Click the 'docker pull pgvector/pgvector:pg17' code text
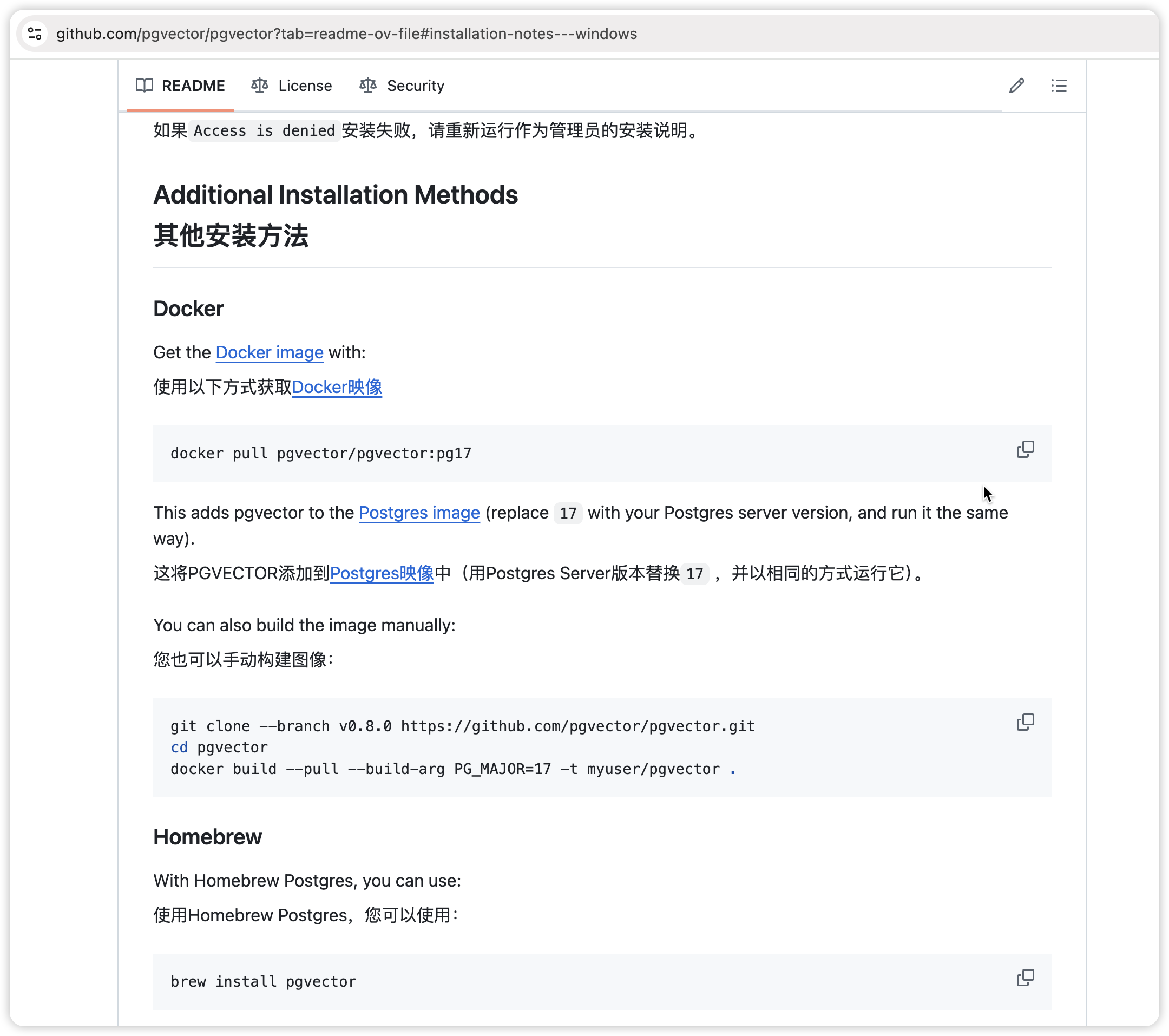The image size is (1169, 1036). (321, 454)
